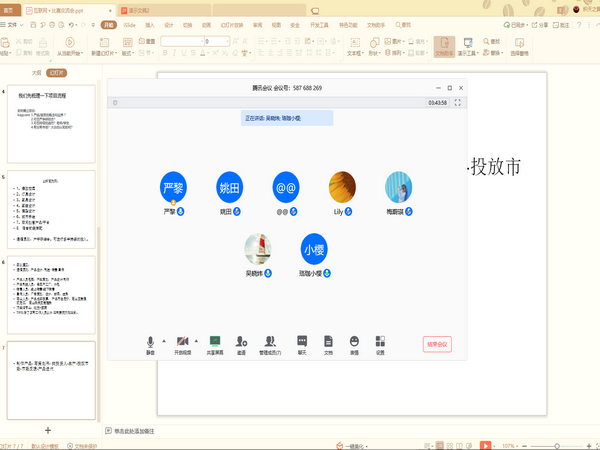This screenshot has width=600, height=450.
Task: Insert a text box (文本框)
Action: coord(355,47)
